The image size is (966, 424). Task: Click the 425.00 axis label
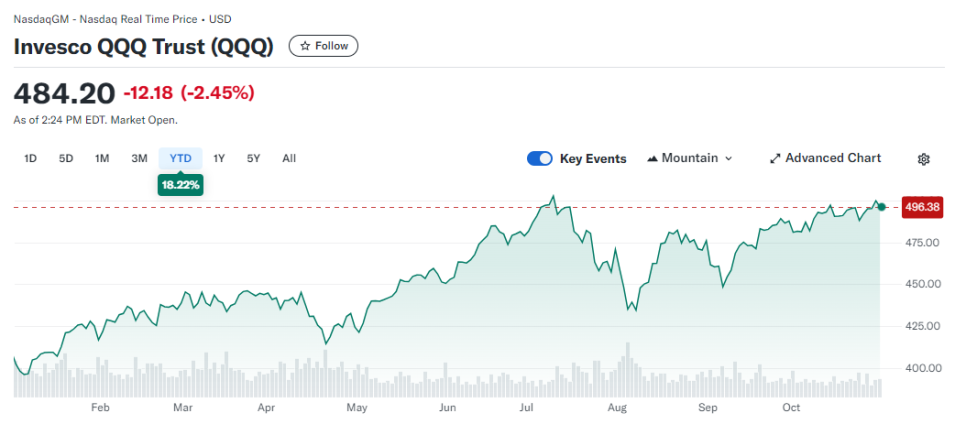pyautogui.click(x=921, y=326)
